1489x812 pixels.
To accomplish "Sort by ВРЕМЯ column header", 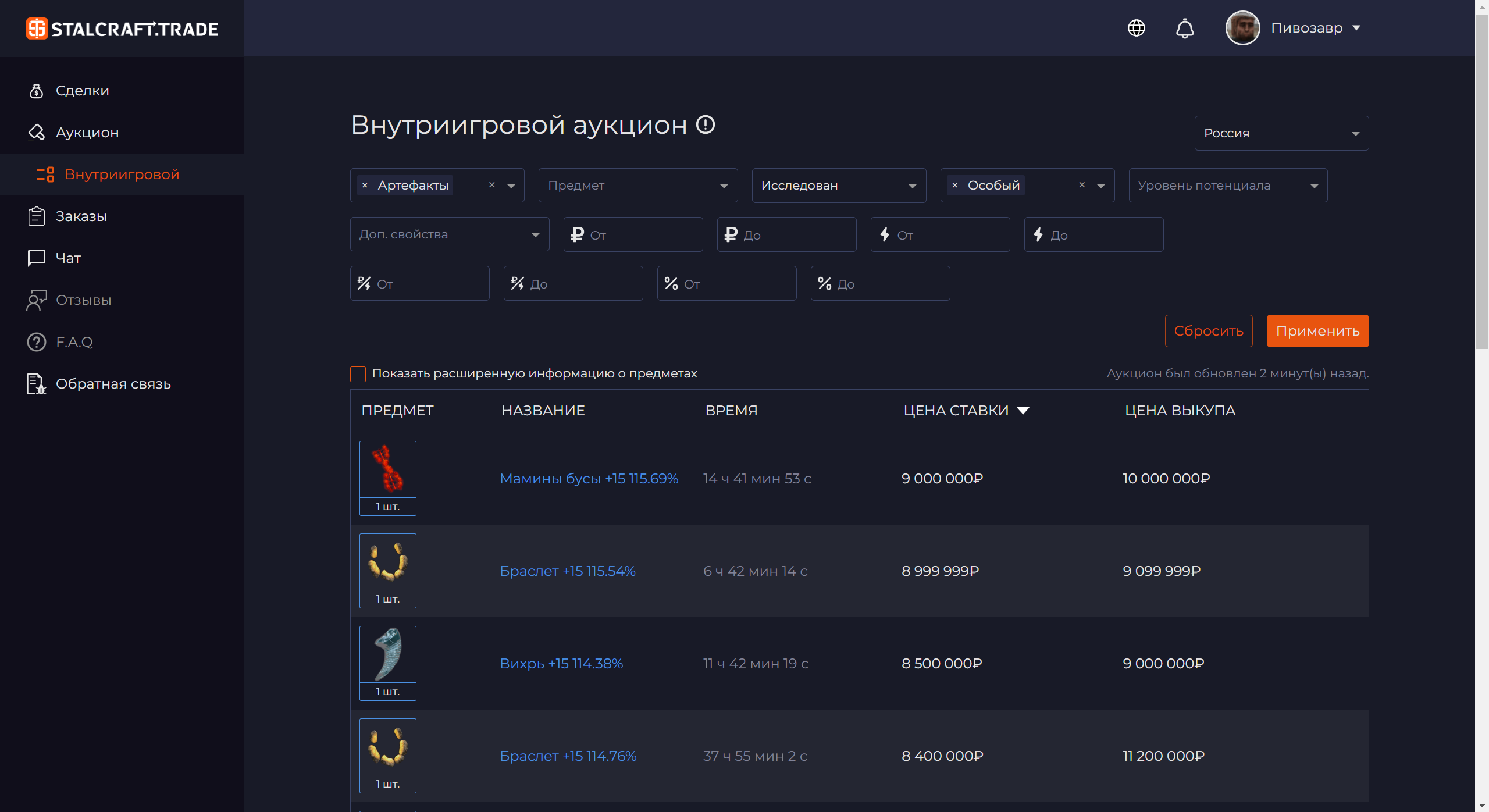I will [731, 411].
